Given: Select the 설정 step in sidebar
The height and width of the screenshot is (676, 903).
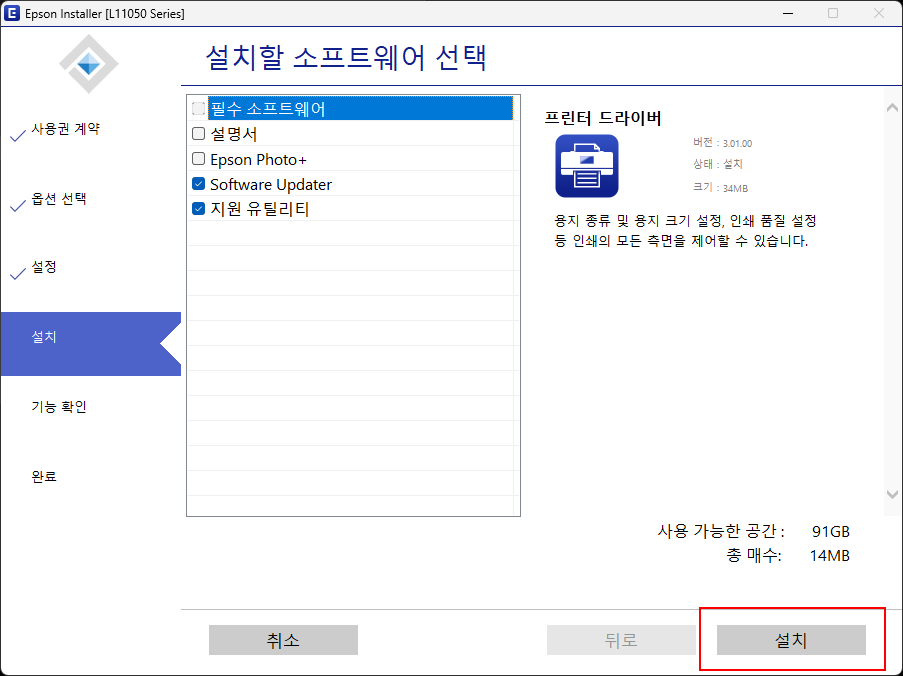Looking at the screenshot, I should click(x=44, y=267).
